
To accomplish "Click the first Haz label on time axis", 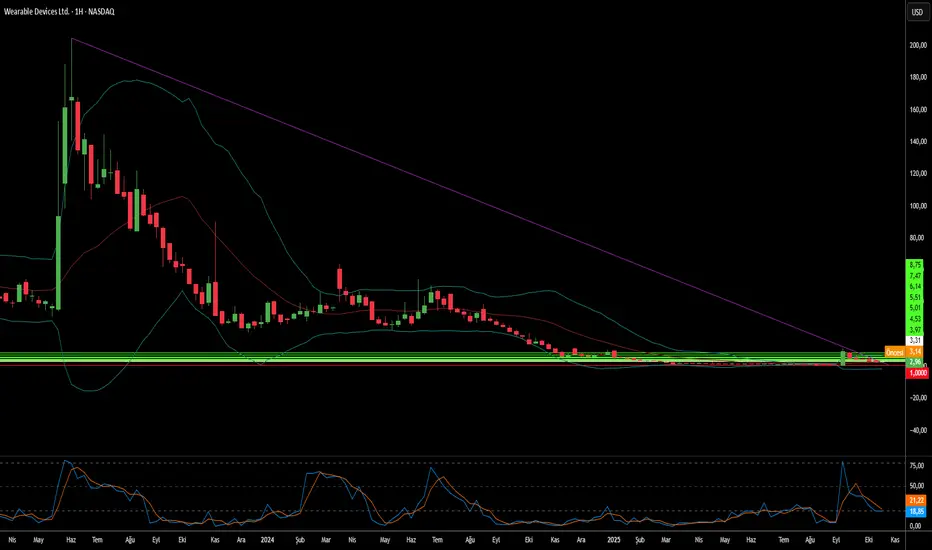I will (x=71, y=540).
